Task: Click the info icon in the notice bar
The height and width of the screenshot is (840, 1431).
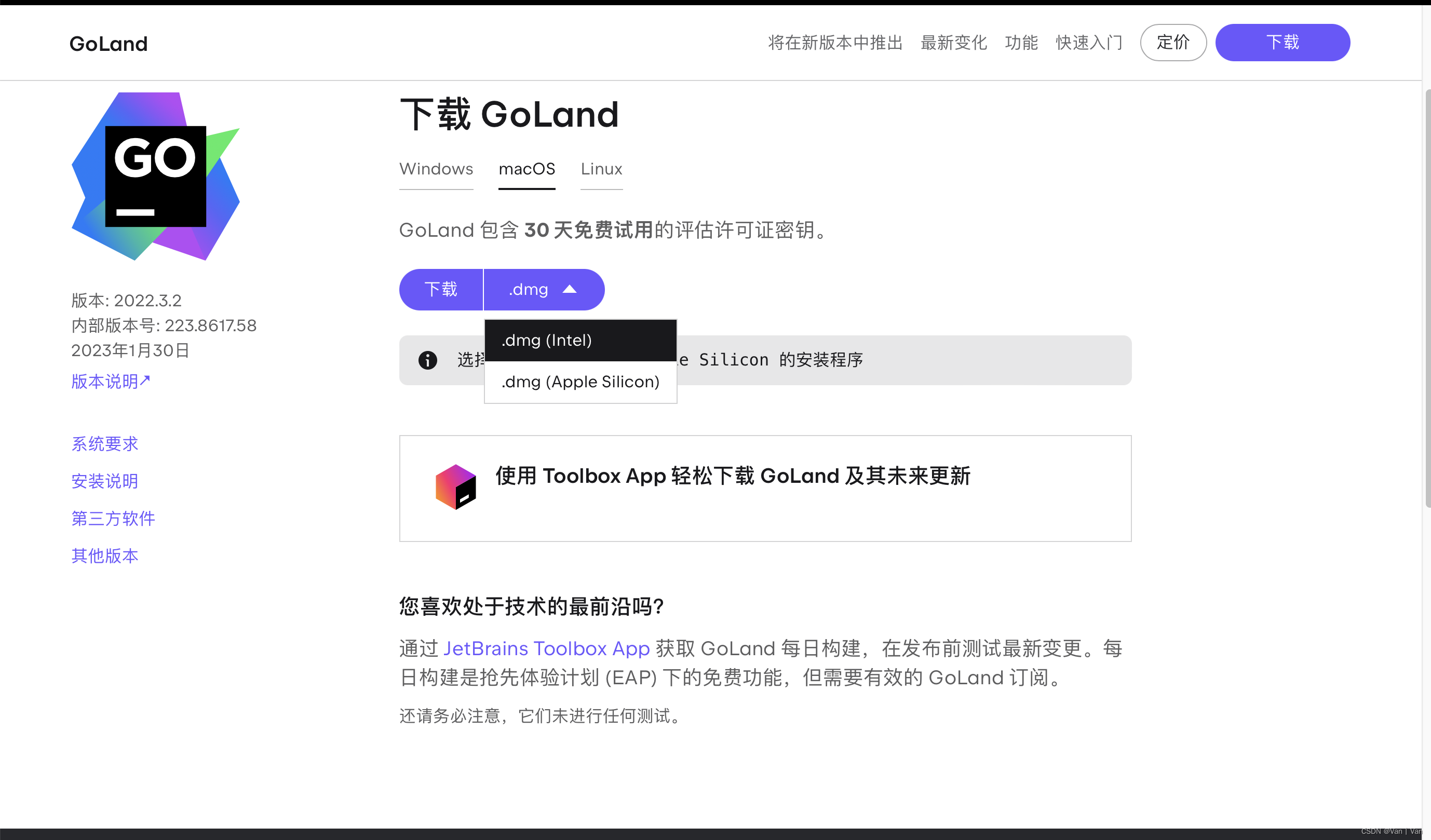Action: 428,360
